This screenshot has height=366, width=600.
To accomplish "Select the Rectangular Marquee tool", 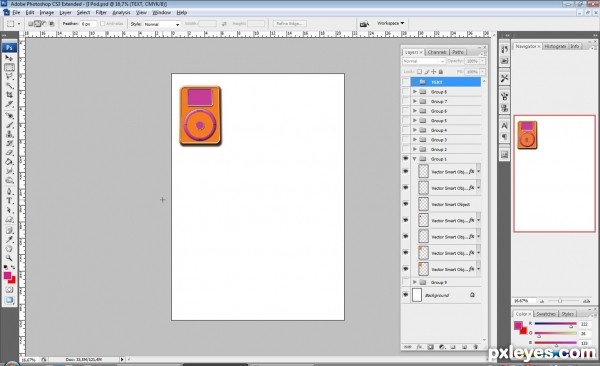I will point(9,67).
